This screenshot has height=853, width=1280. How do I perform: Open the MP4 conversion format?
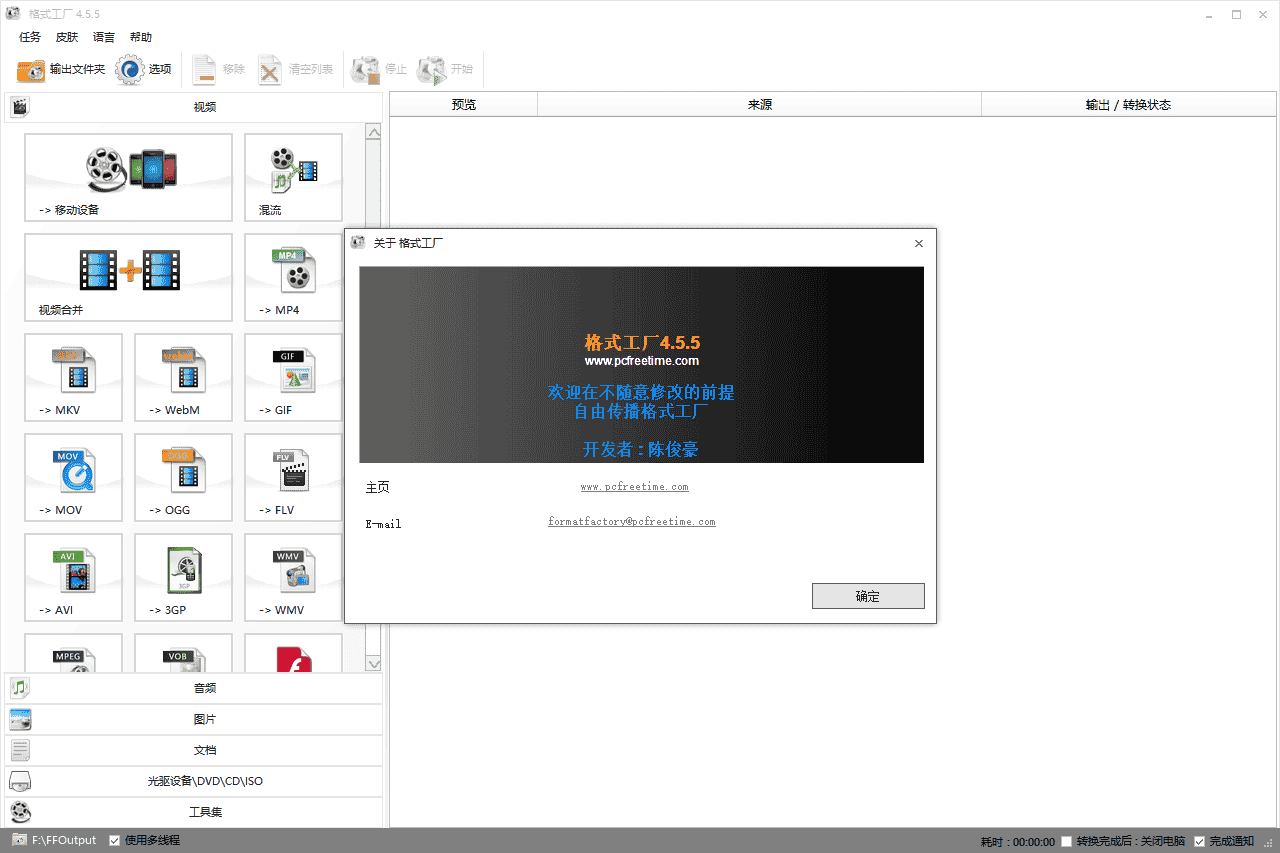tap(293, 278)
